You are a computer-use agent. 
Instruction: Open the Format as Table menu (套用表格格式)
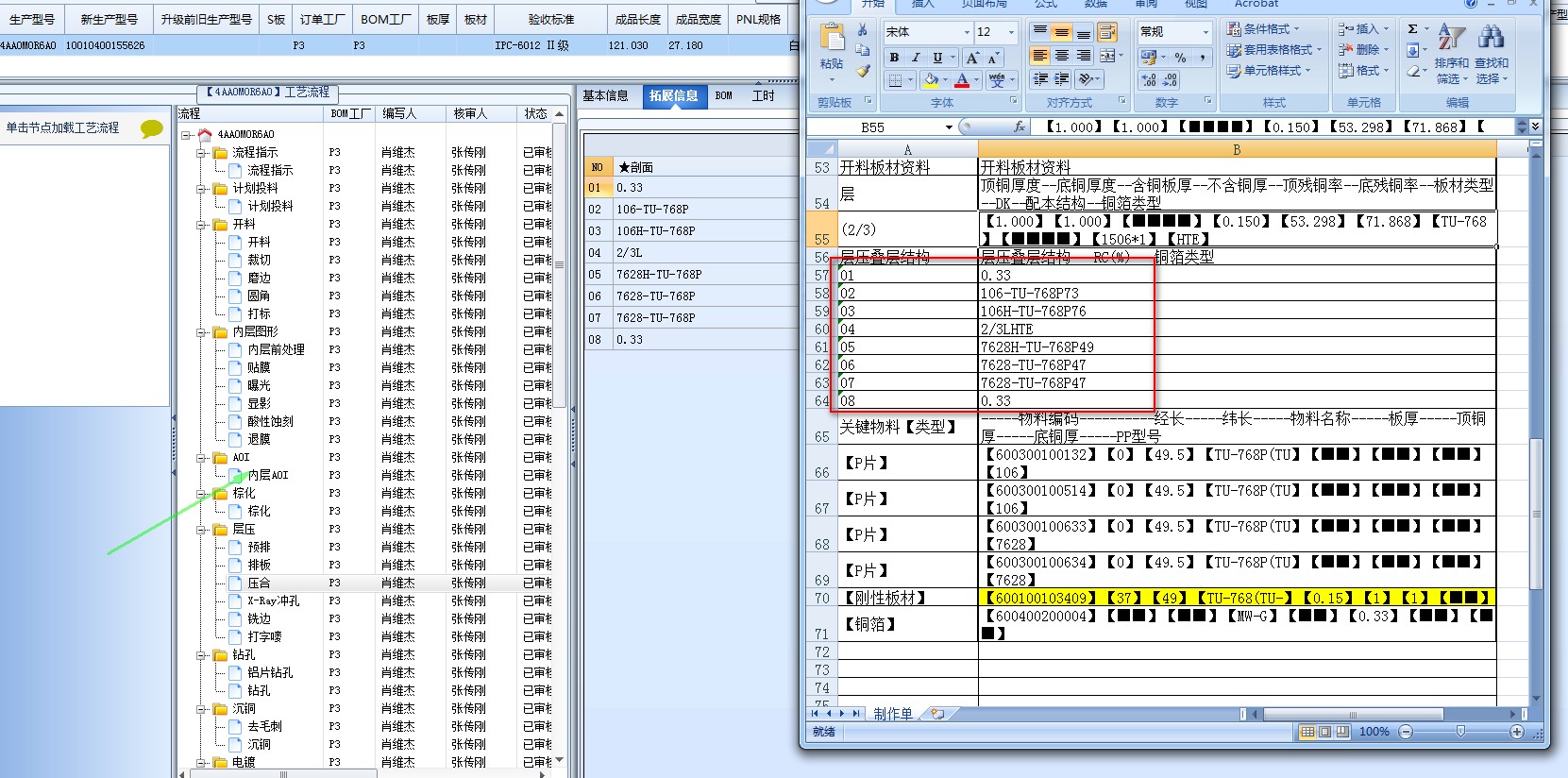click(1274, 50)
